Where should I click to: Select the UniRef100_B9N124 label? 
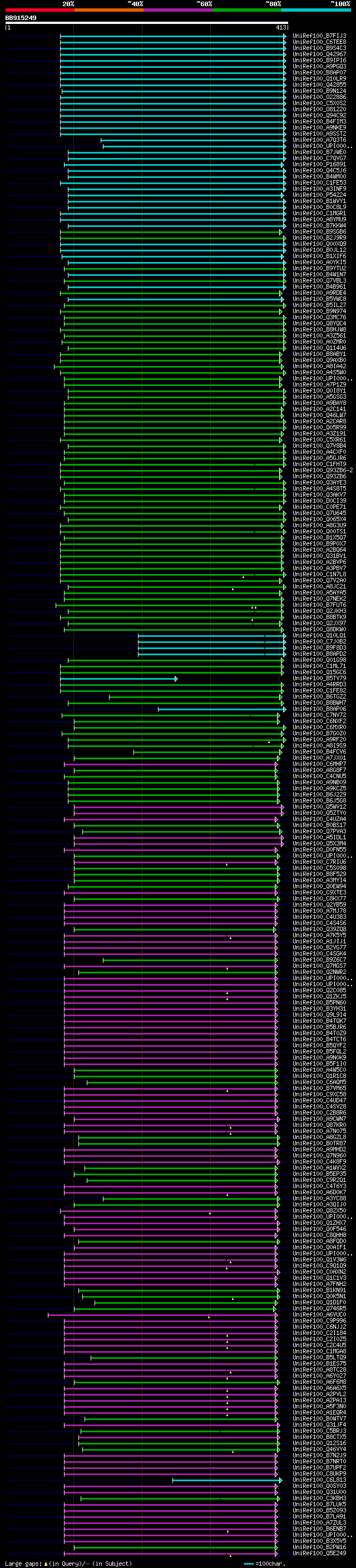pos(319,91)
